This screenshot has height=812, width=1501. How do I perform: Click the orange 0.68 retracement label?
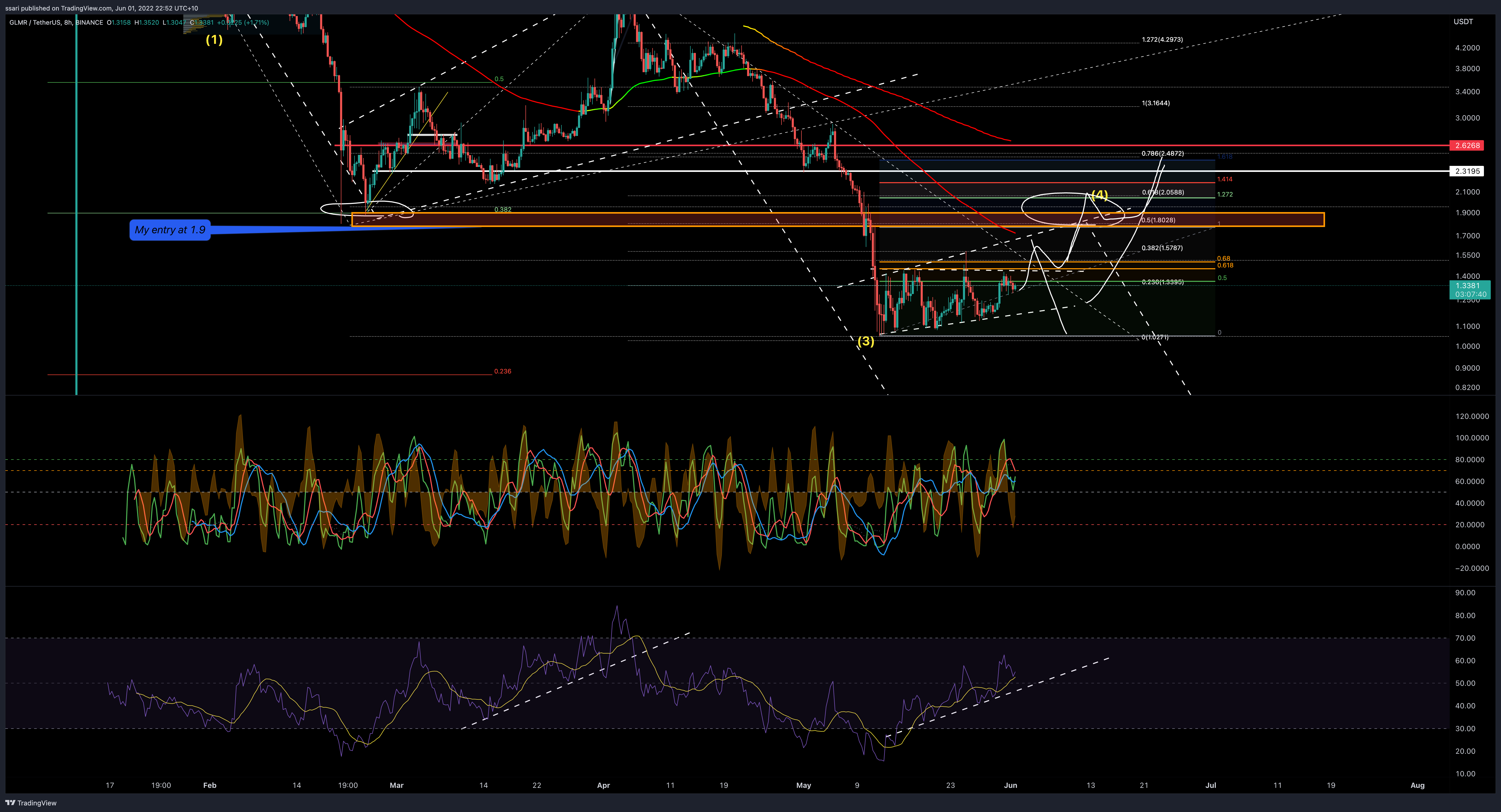pos(1224,259)
